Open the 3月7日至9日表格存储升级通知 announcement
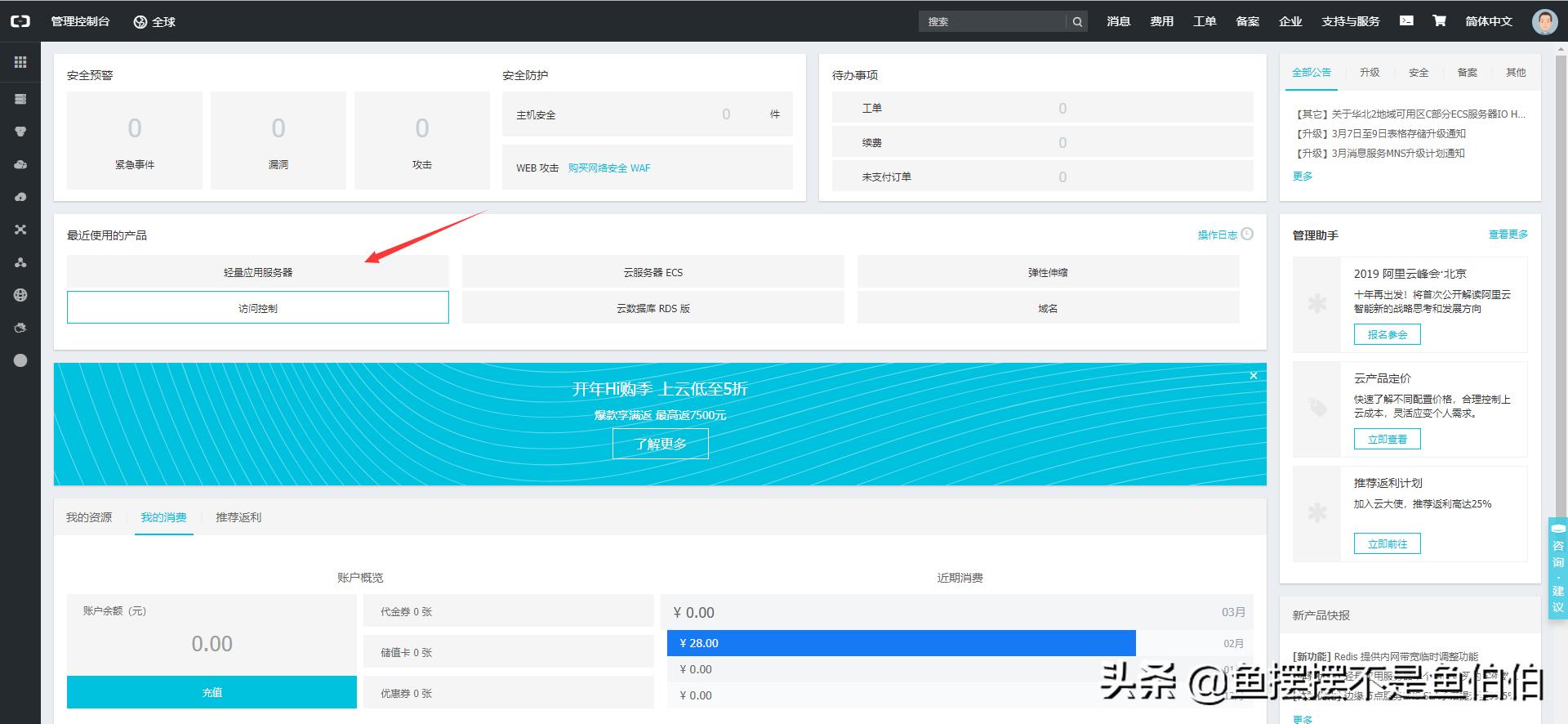1568x724 pixels. [1380, 133]
